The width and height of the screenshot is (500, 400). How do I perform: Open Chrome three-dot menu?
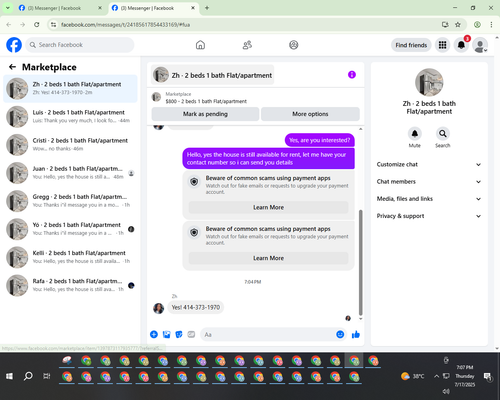click(491, 24)
